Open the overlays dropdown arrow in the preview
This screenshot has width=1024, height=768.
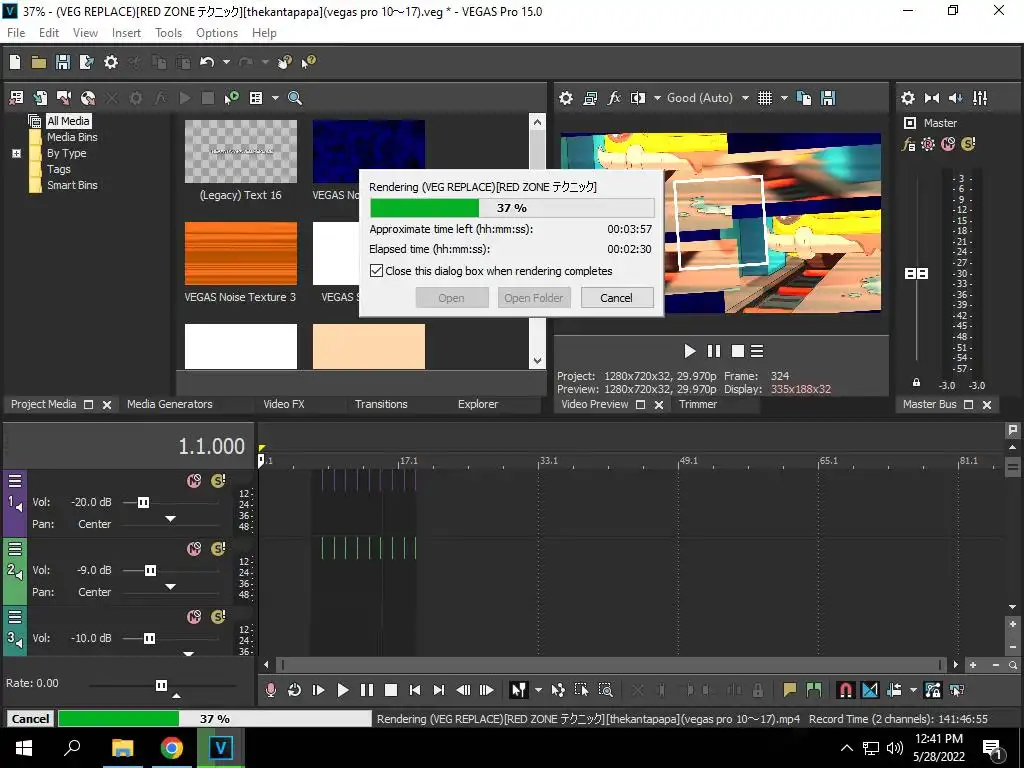pos(784,98)
